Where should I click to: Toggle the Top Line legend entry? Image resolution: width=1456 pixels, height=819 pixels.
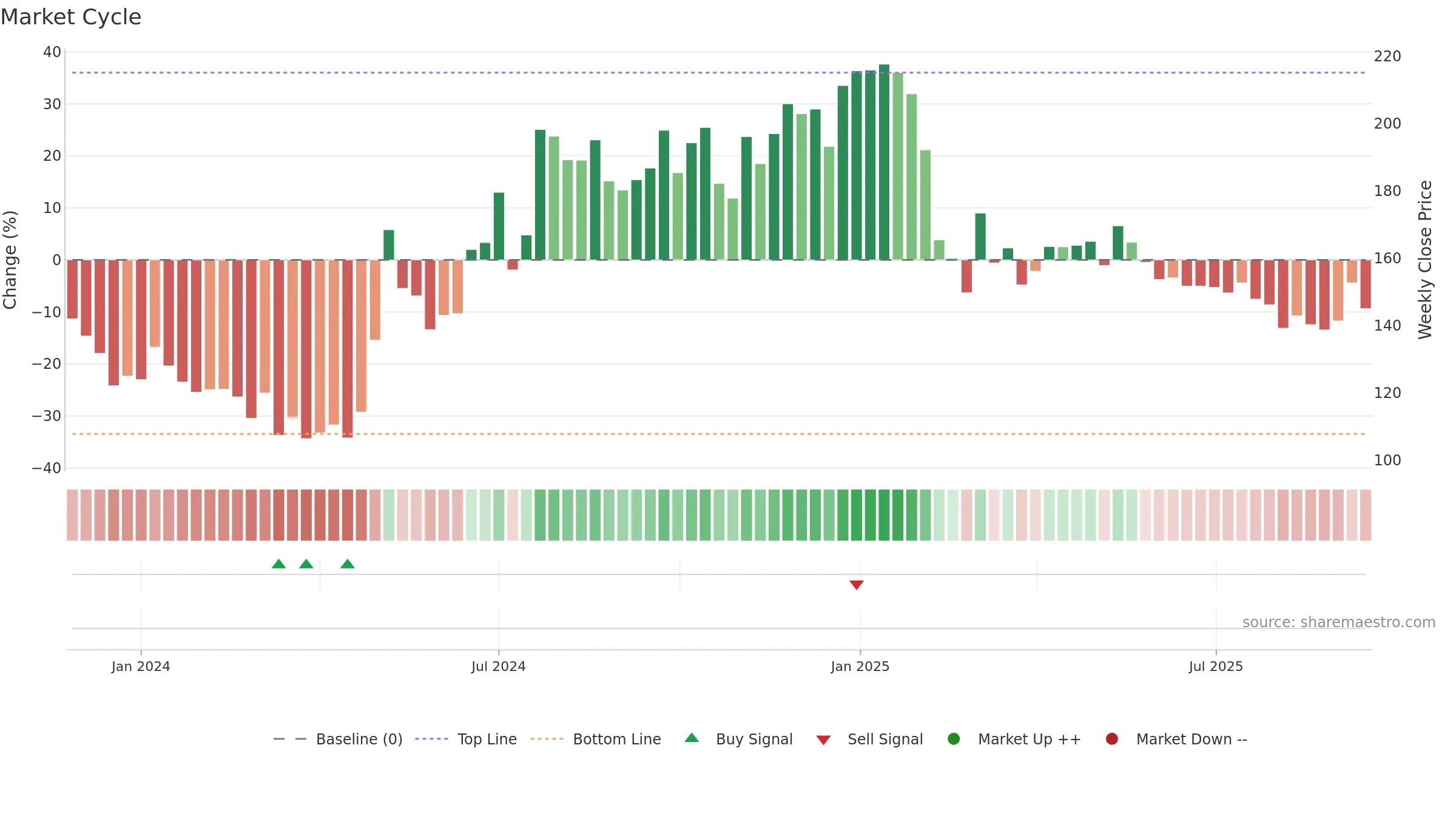point(466,739)
